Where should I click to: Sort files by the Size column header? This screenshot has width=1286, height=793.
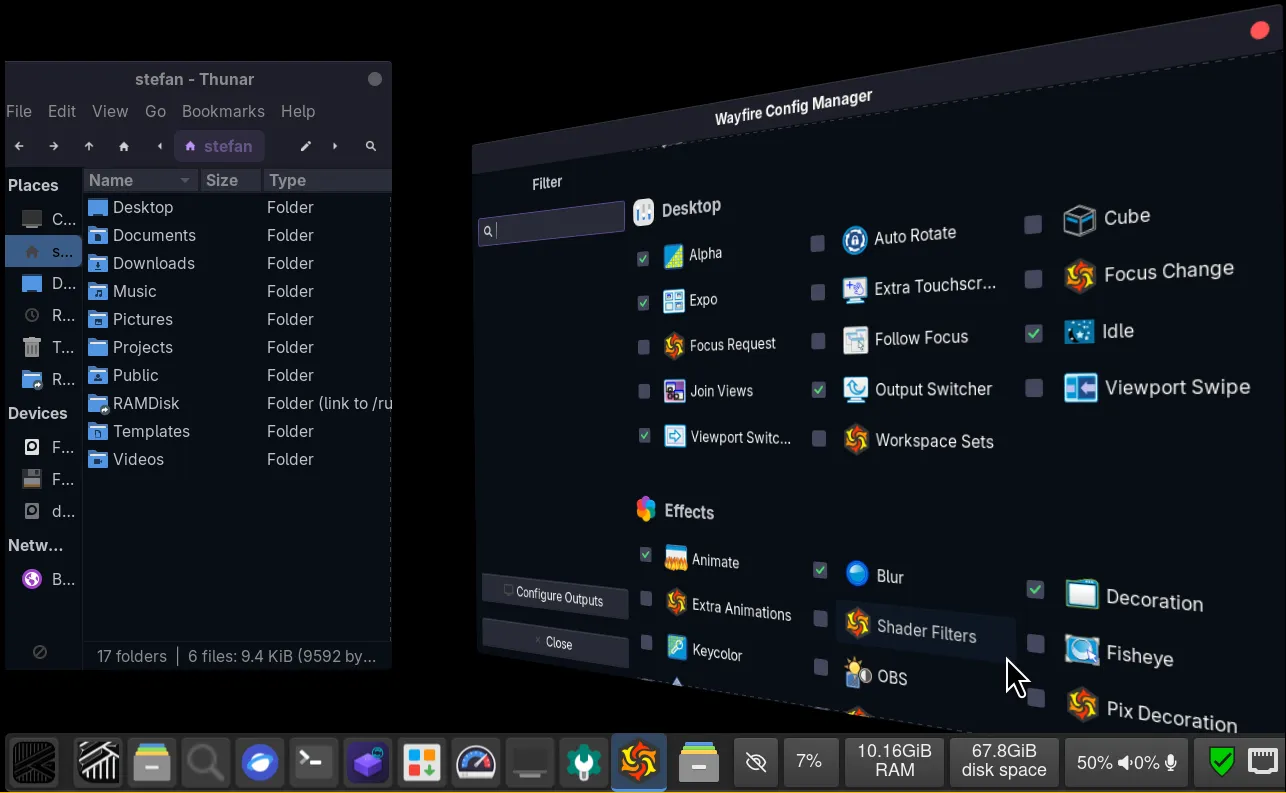pyautogui.click(x=230, y=181)
